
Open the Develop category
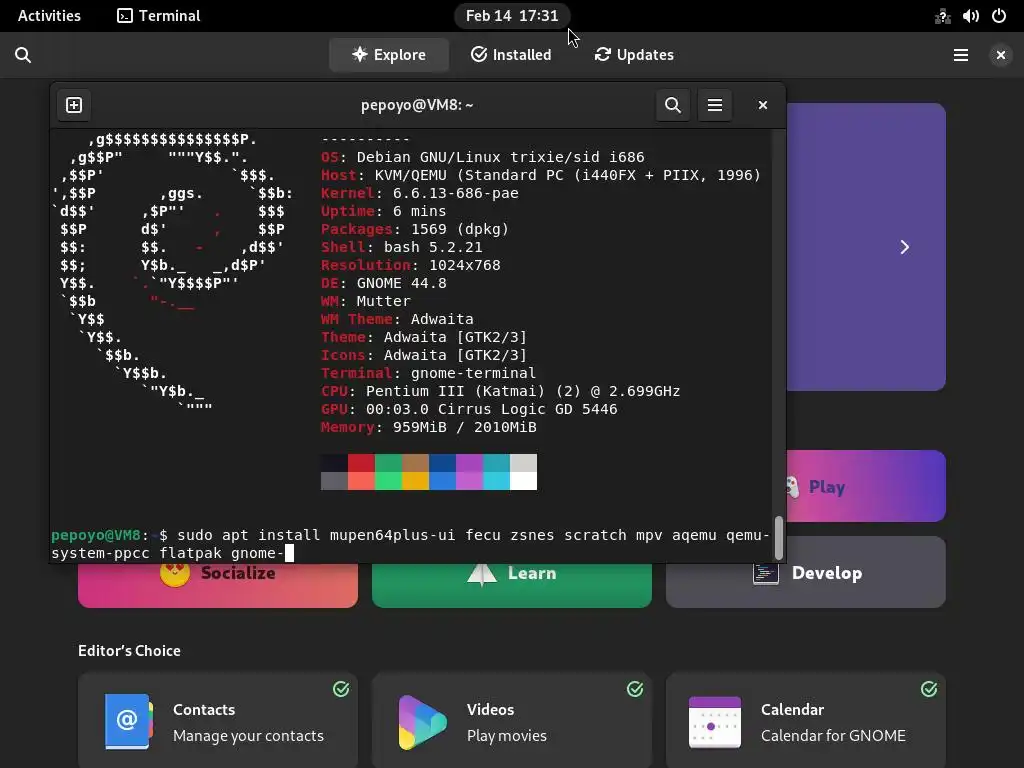805,573
